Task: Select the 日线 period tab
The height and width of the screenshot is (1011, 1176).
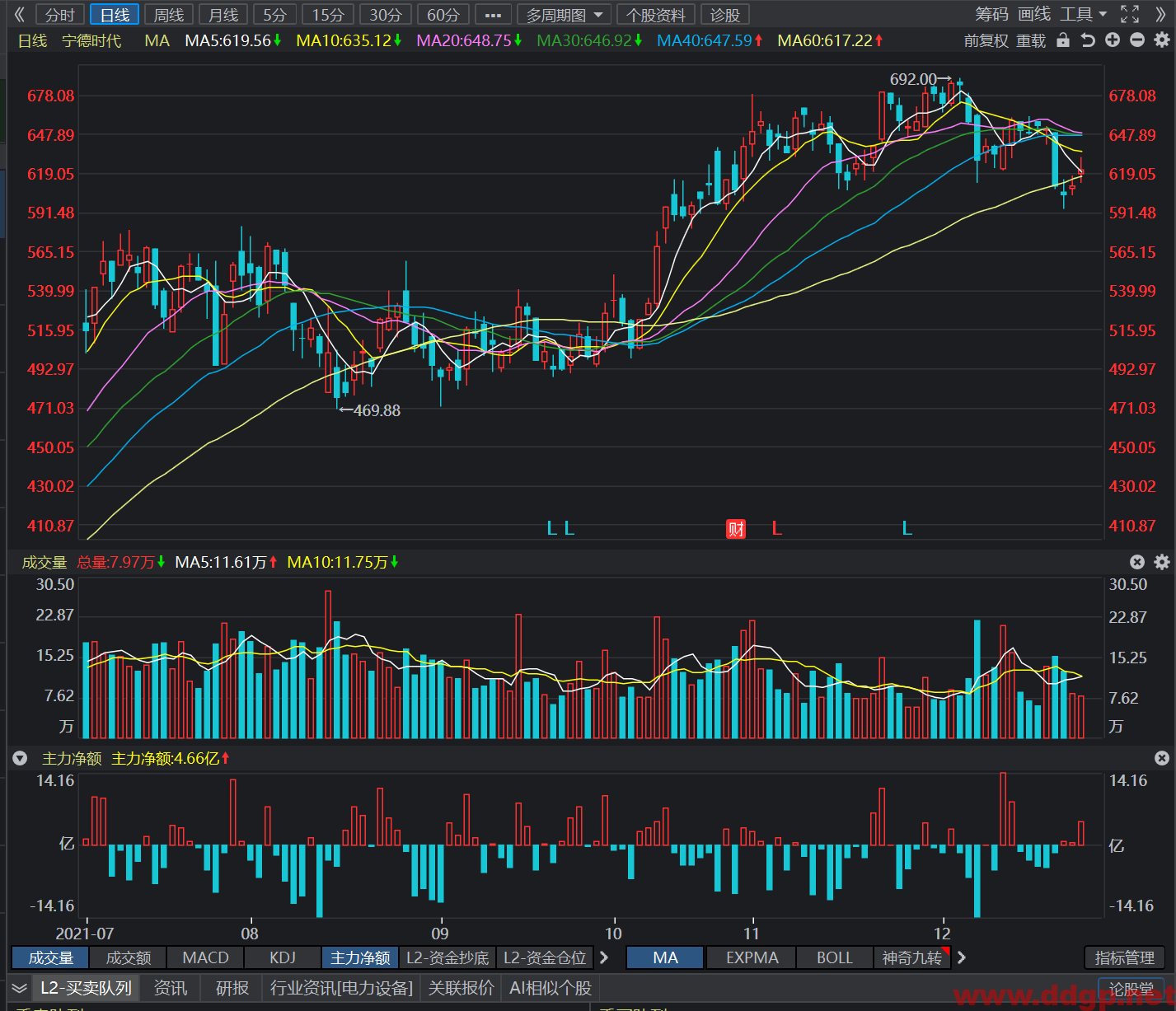Action: [x=115, y=15]
